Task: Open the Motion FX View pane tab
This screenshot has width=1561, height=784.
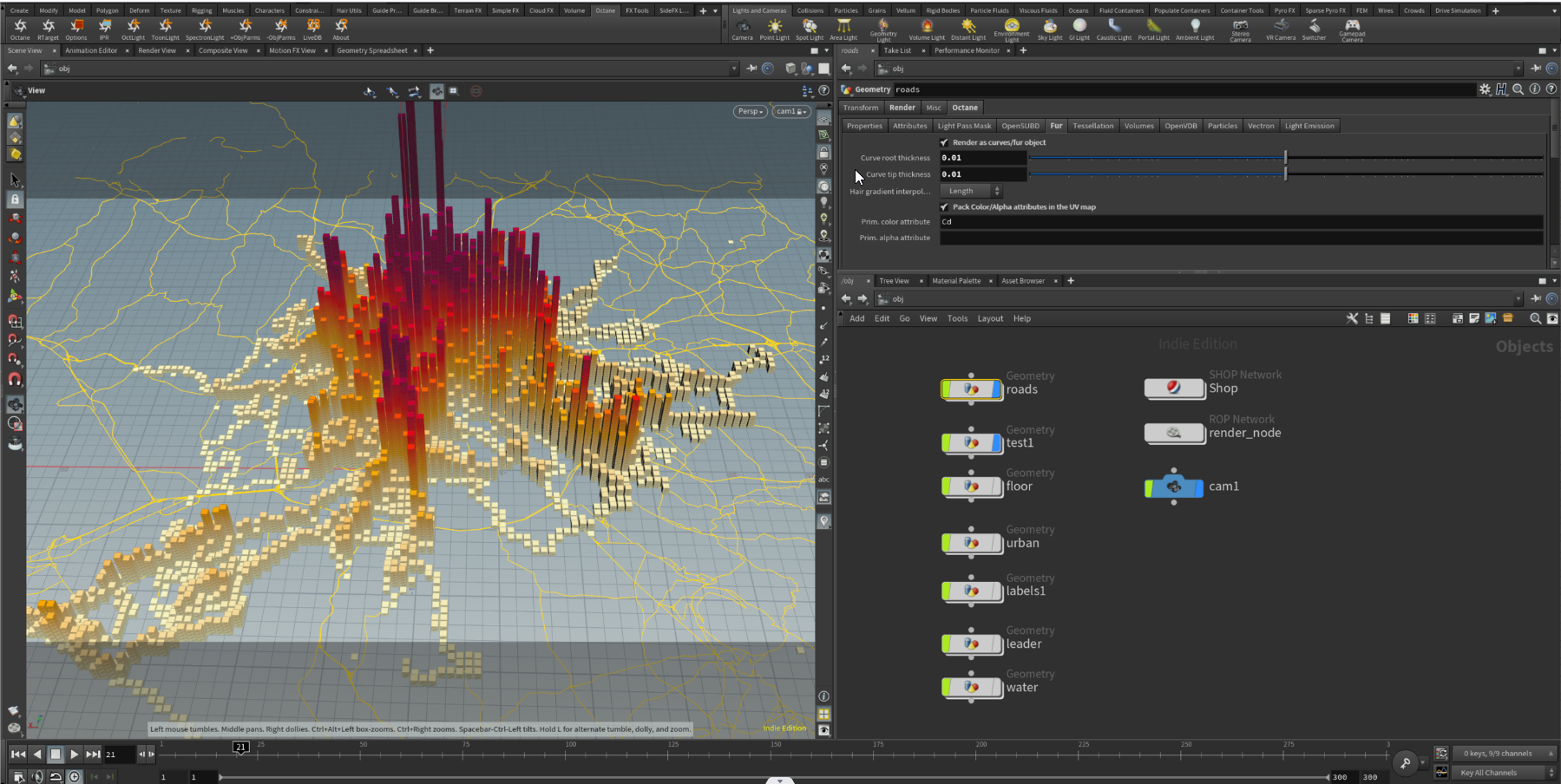Action: point(293,50)
